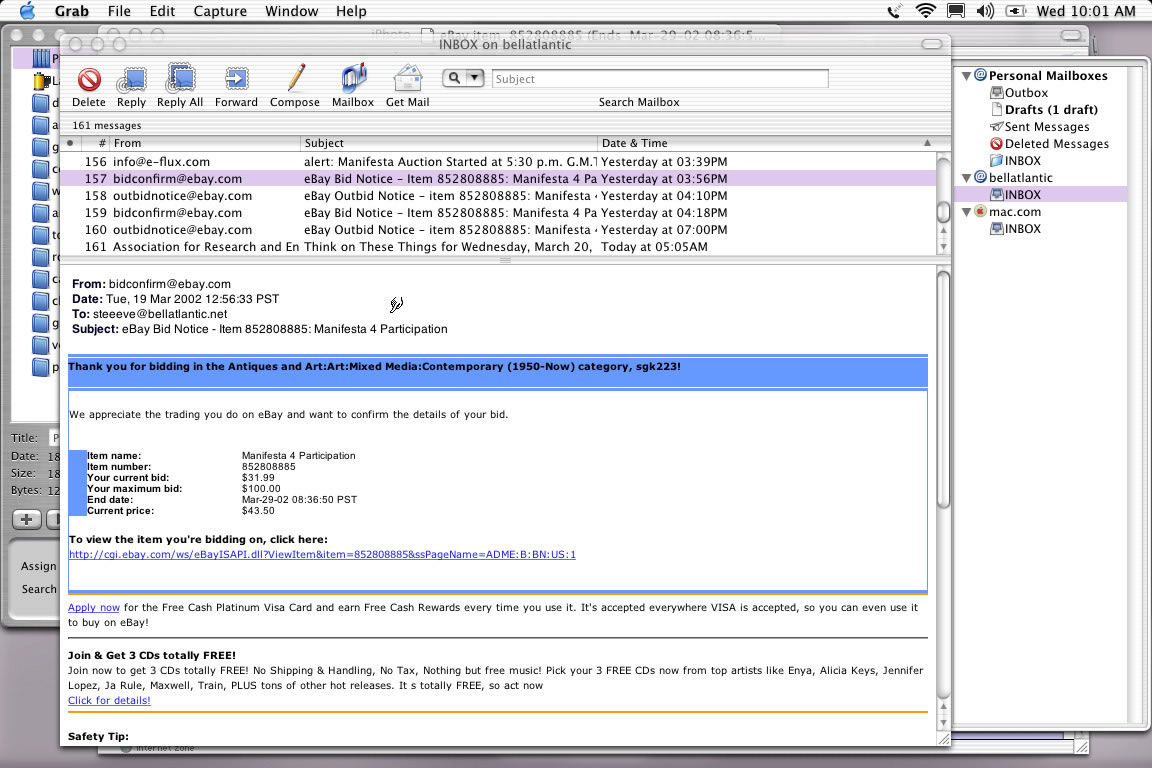The image size is (1152, 768).
Task: Click the volume speaker icon in menu bar
Action: (984, 11)
